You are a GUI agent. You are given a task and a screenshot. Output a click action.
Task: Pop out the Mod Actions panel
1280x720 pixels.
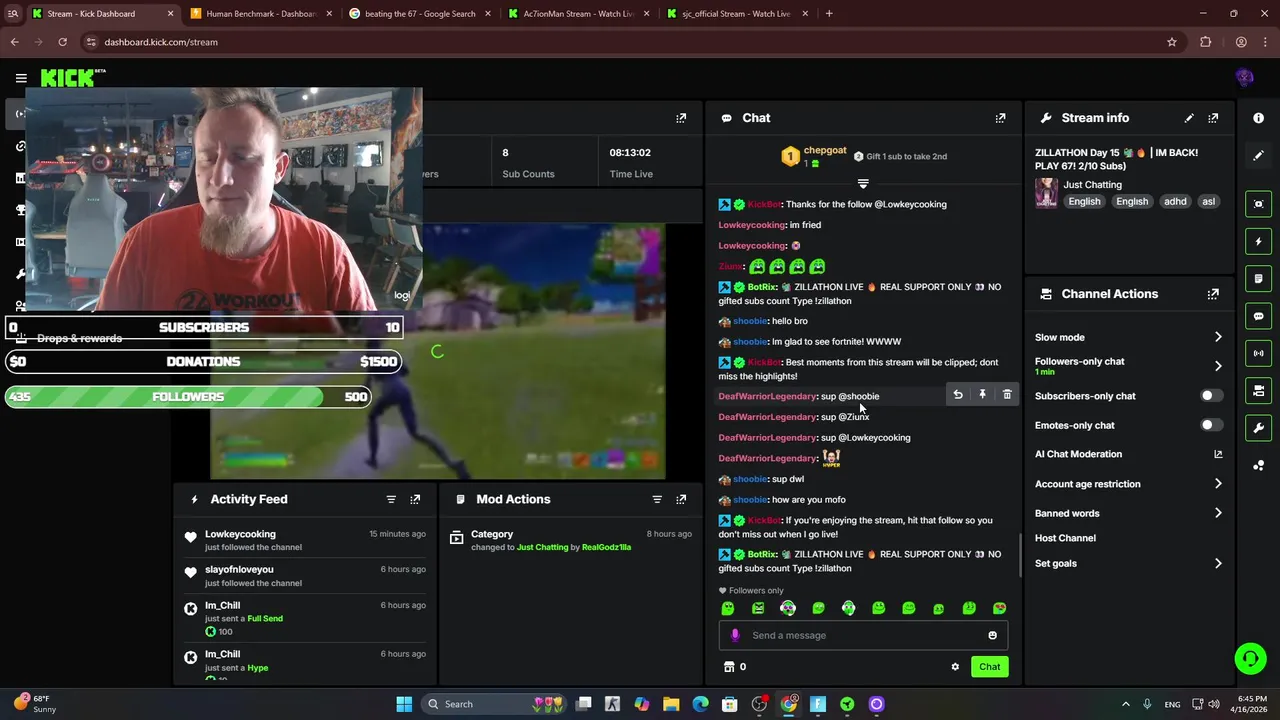(x=681, y=499)
